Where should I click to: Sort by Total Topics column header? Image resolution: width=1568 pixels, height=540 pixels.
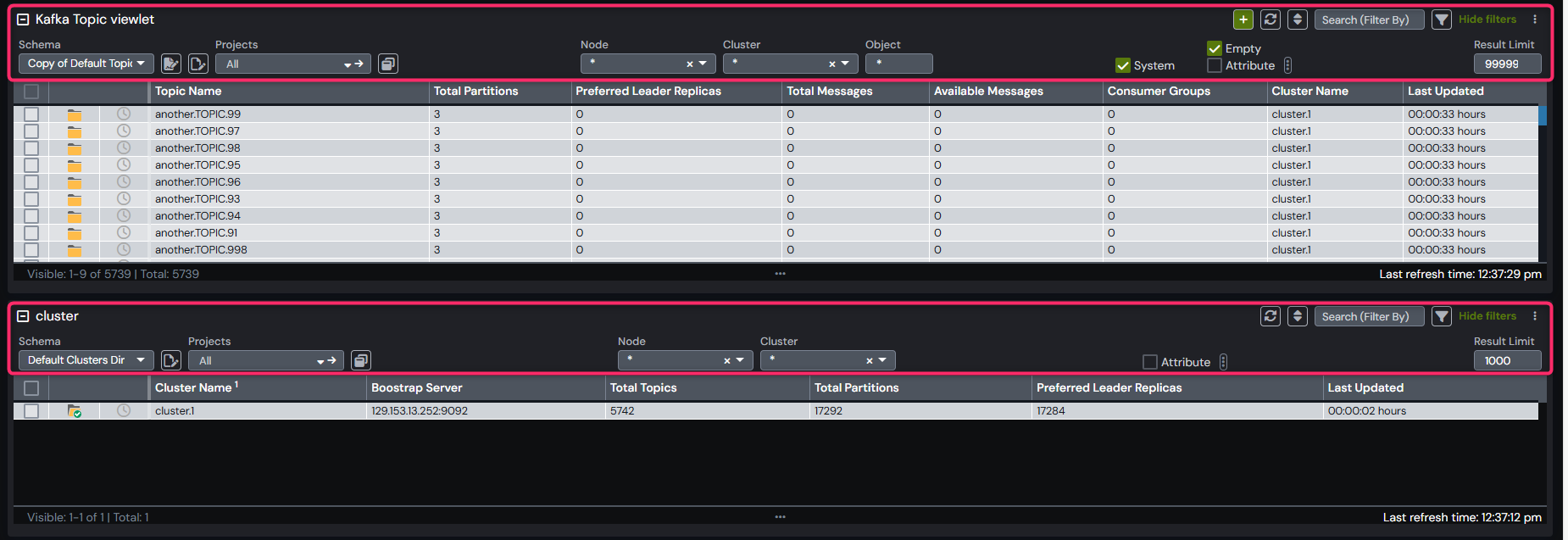click(x=643, y=388)
